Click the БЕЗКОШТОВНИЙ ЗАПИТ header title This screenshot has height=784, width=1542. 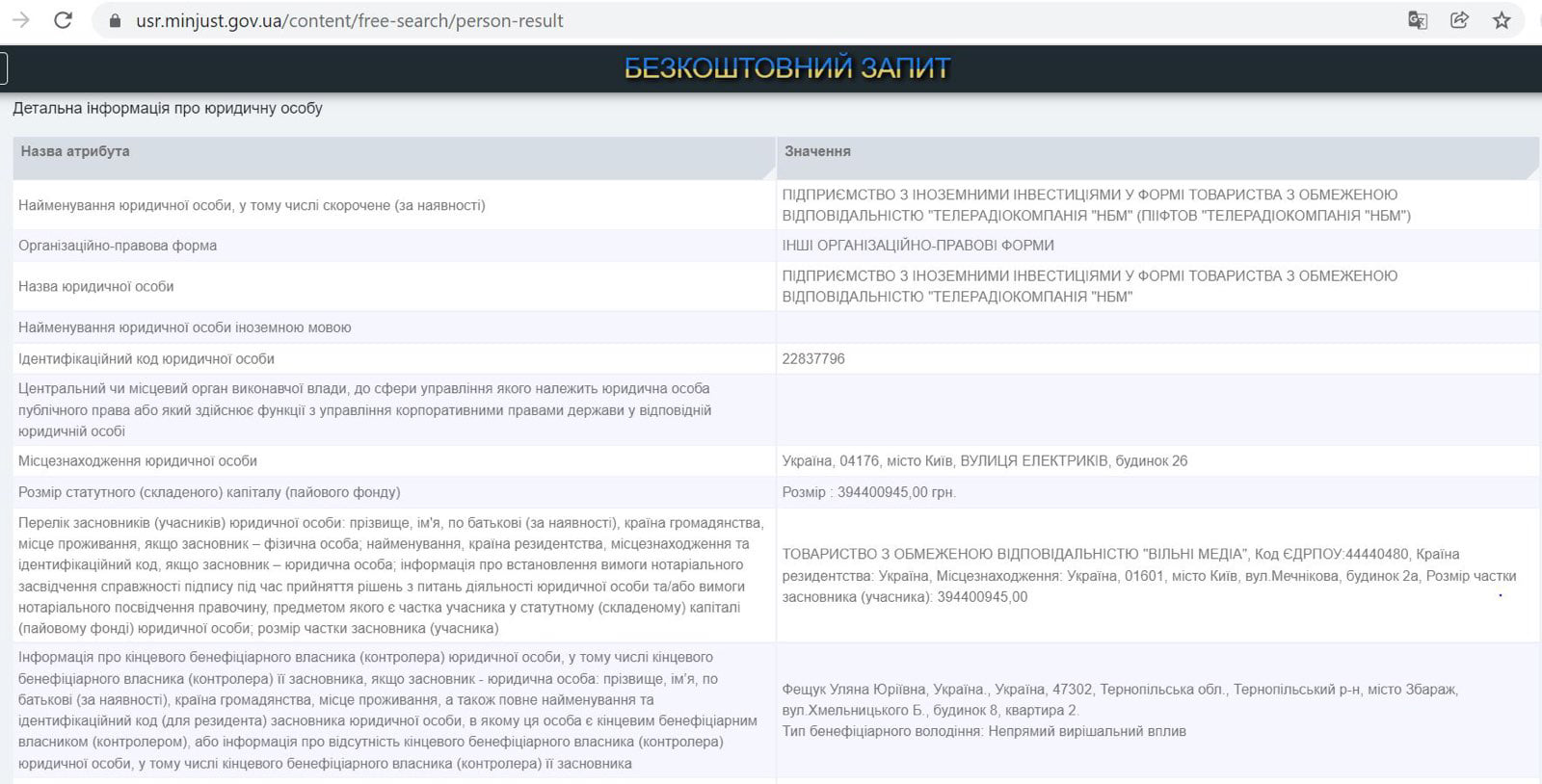coord(786,68)
